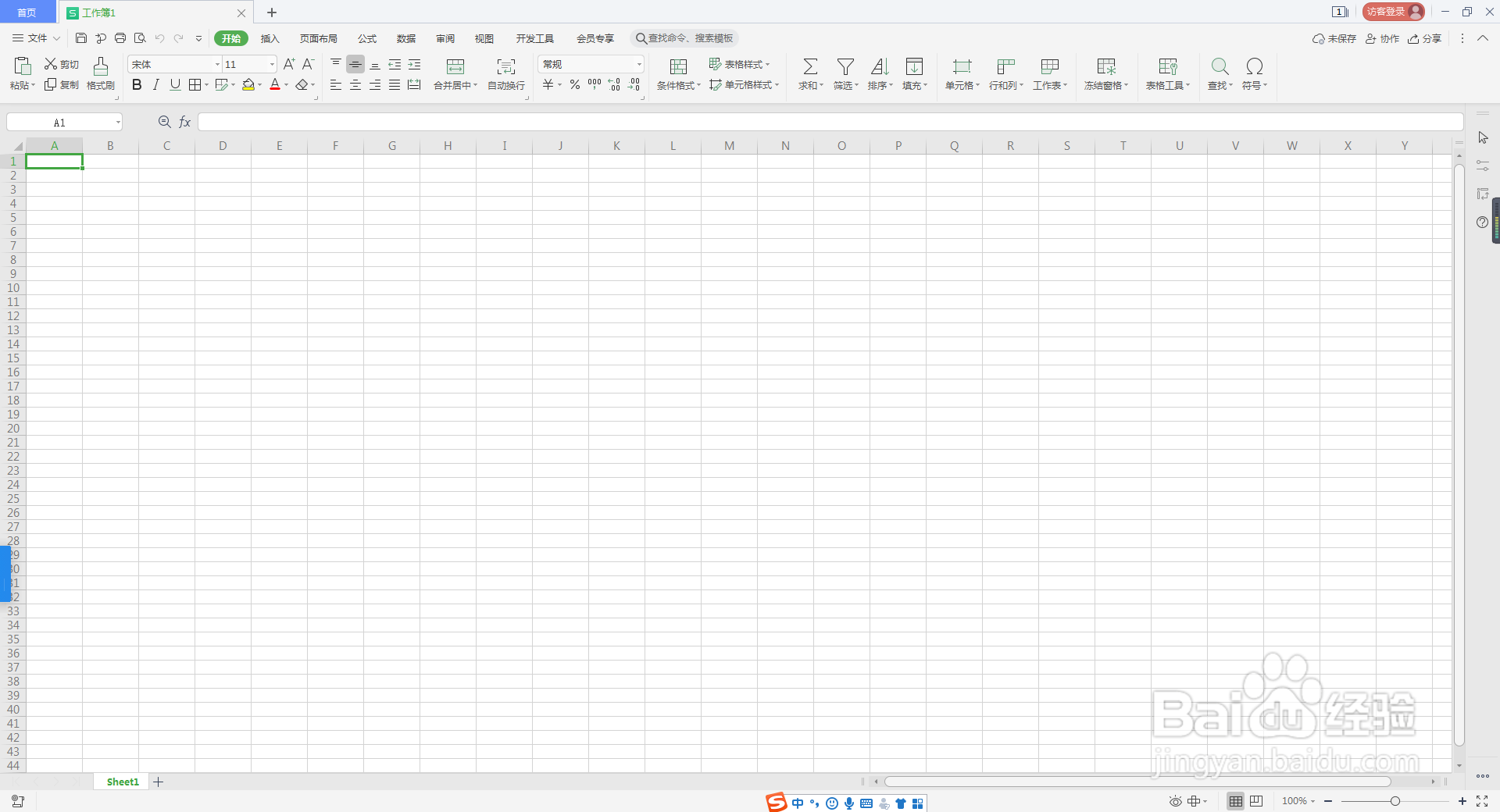The width and height of the screenshot is (1500, 812).
Task: Toggle Bold formatting
Action: click(x=137, y=84)
